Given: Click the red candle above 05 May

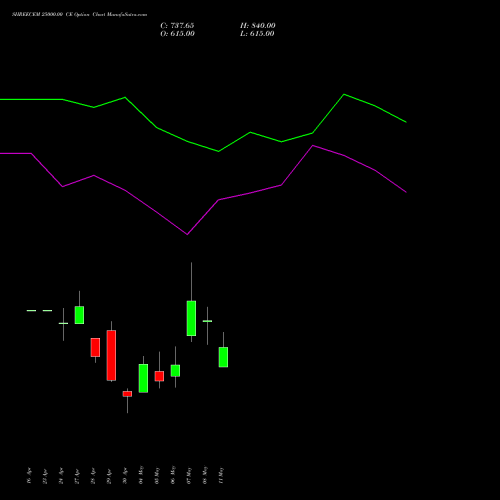Looking at the screenshot, I should (159, 376).
